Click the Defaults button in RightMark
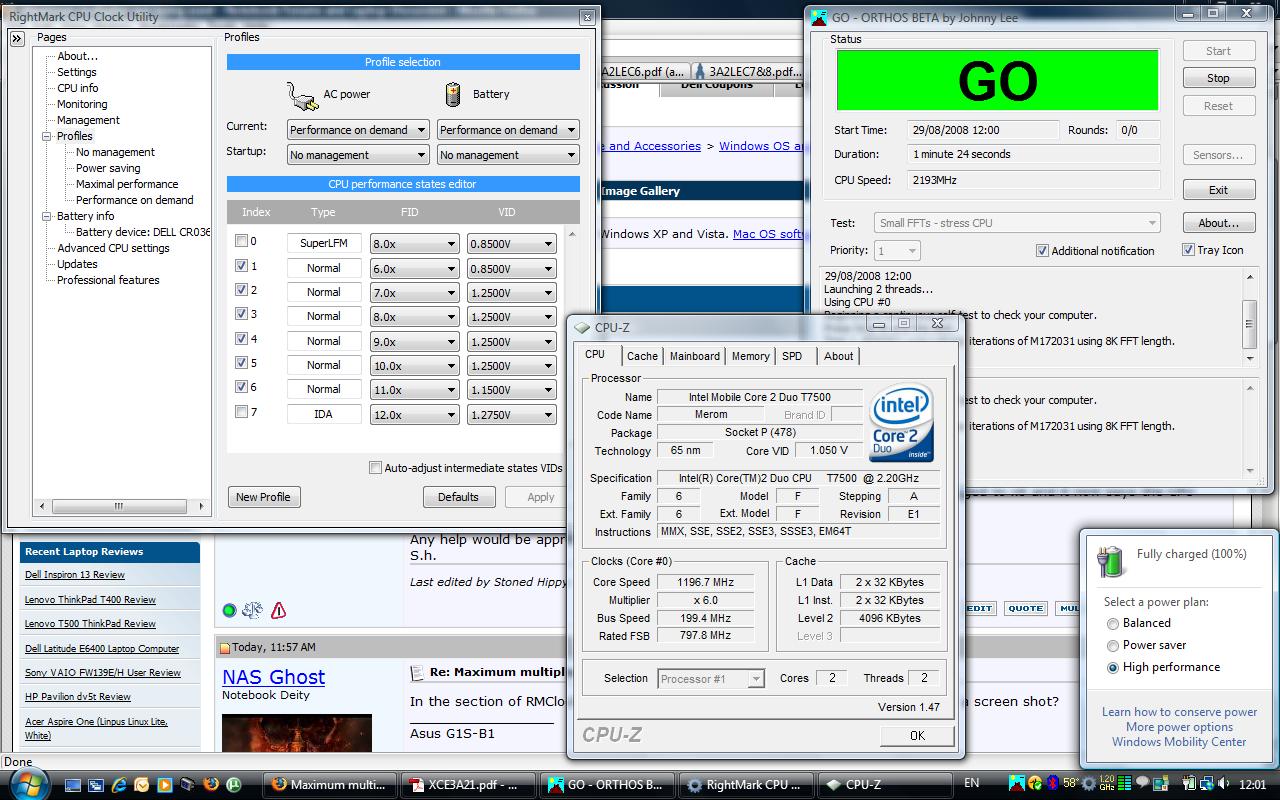 click(458, 497)
